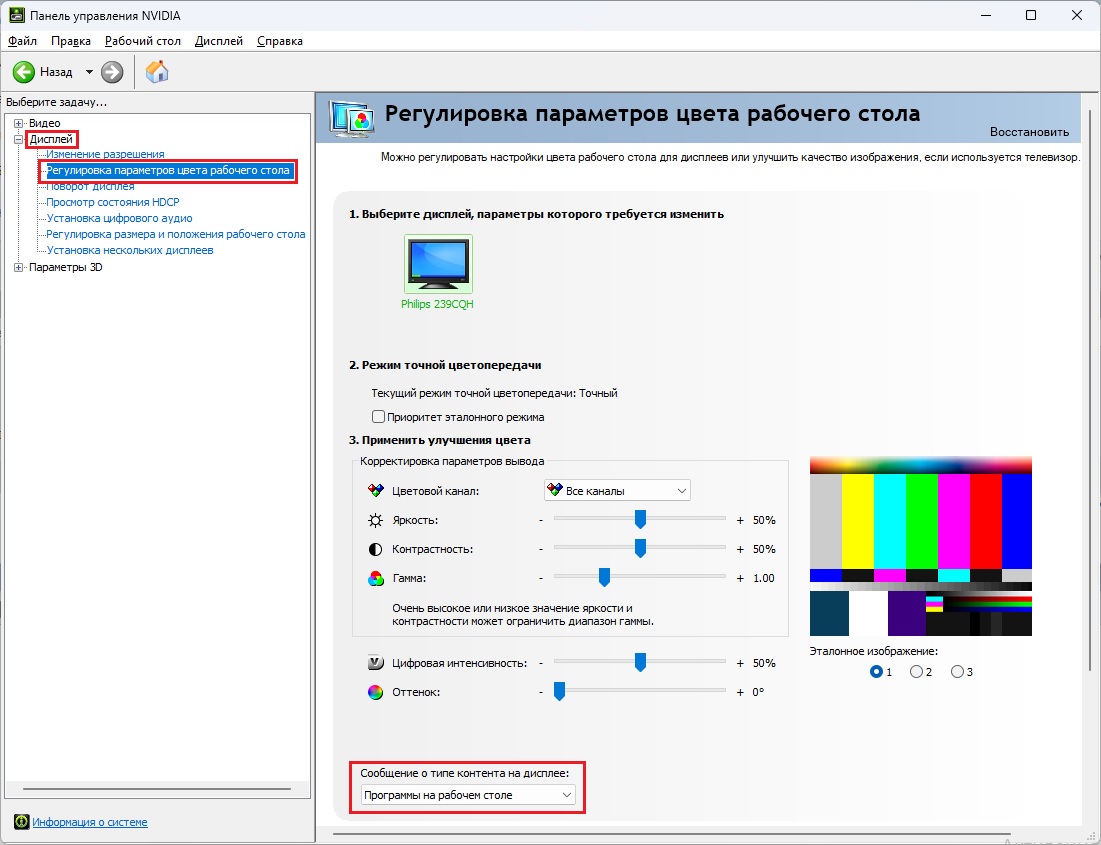This screenshot has height=845, width=1101.
Task: Open the Back history dropdown arrow
Action: 89,72
